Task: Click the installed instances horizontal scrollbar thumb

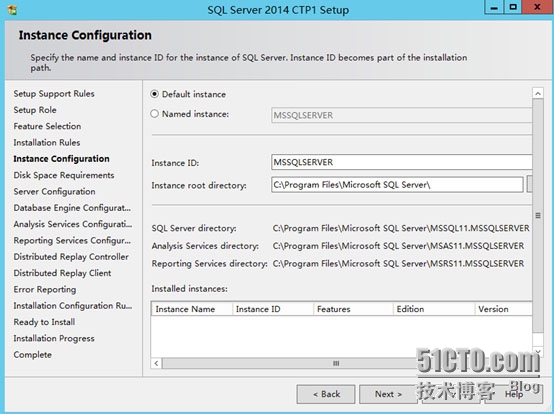Action: click(x=336, y=363)
